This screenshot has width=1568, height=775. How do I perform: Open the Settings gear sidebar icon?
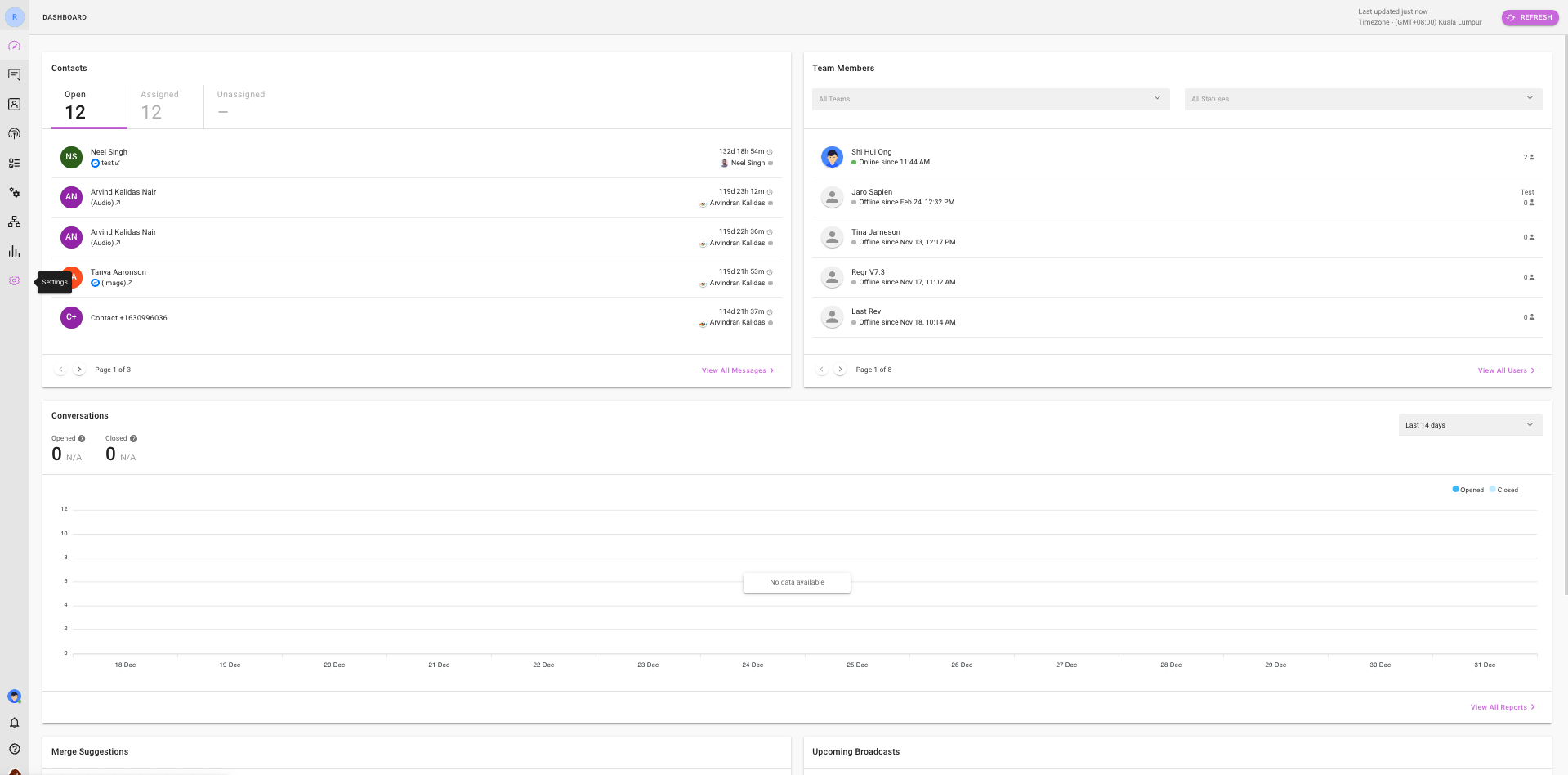click(14, 280)
